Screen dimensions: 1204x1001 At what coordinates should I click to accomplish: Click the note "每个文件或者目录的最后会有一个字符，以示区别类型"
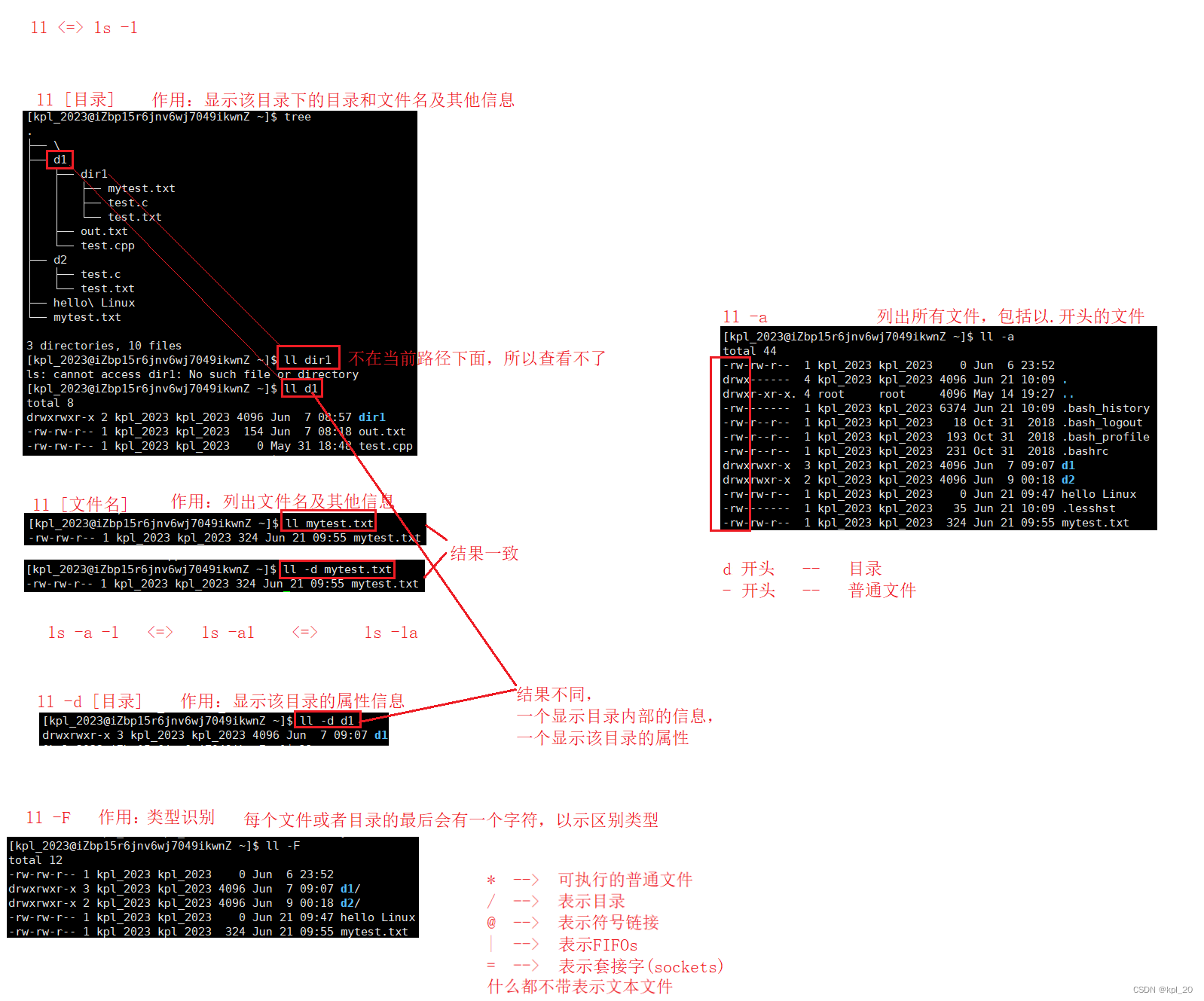[x=451, y=820]
